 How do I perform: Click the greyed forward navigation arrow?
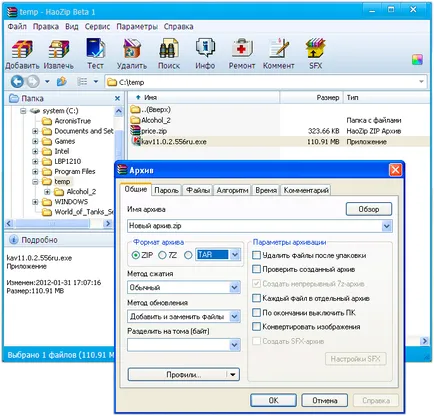[x=33, y=81]
